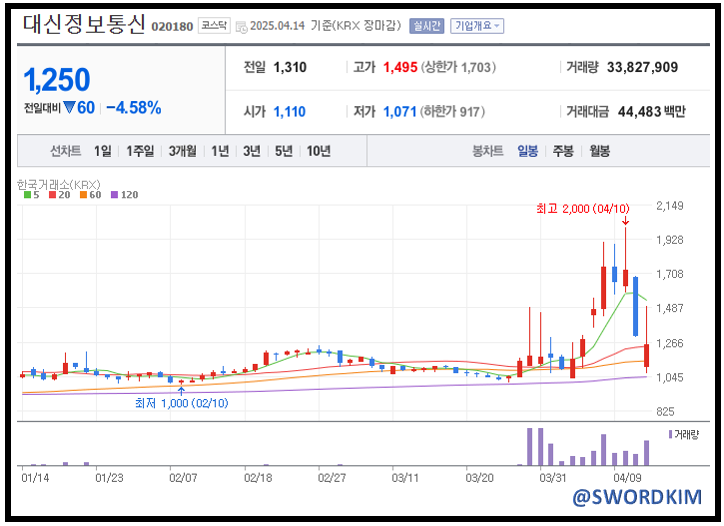
Task: Click the 02/27 date axis label
Action: [332, 478]
